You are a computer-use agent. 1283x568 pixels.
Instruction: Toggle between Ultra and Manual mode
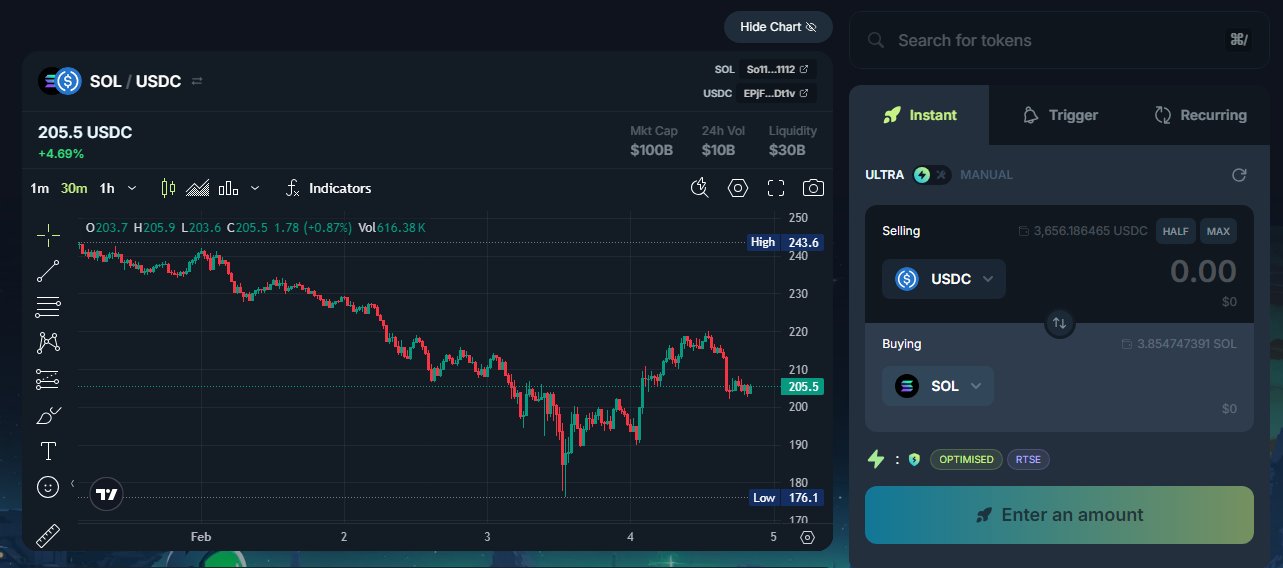click(x=931, y=175)
